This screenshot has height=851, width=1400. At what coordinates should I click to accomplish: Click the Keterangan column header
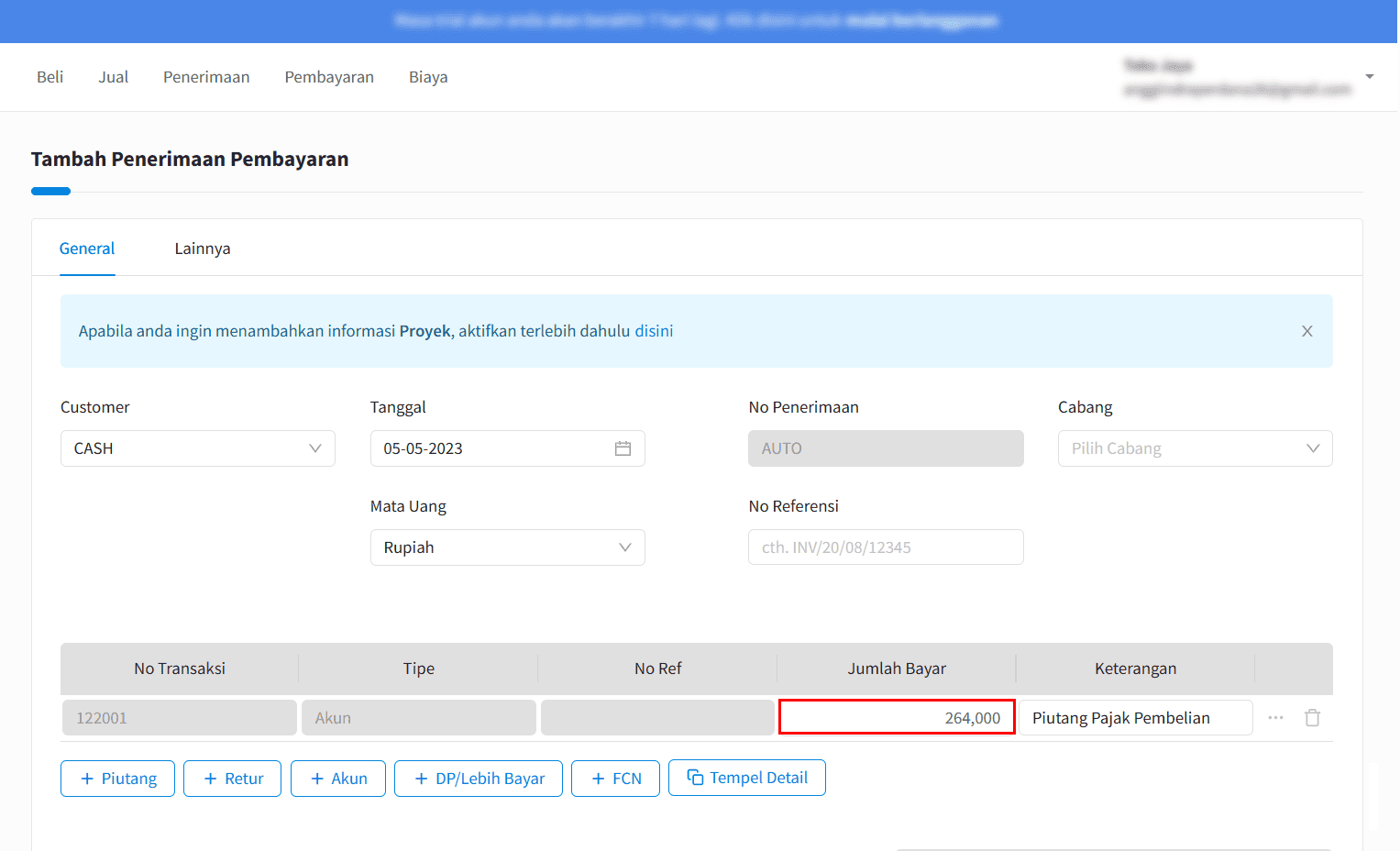[1135, 669]
